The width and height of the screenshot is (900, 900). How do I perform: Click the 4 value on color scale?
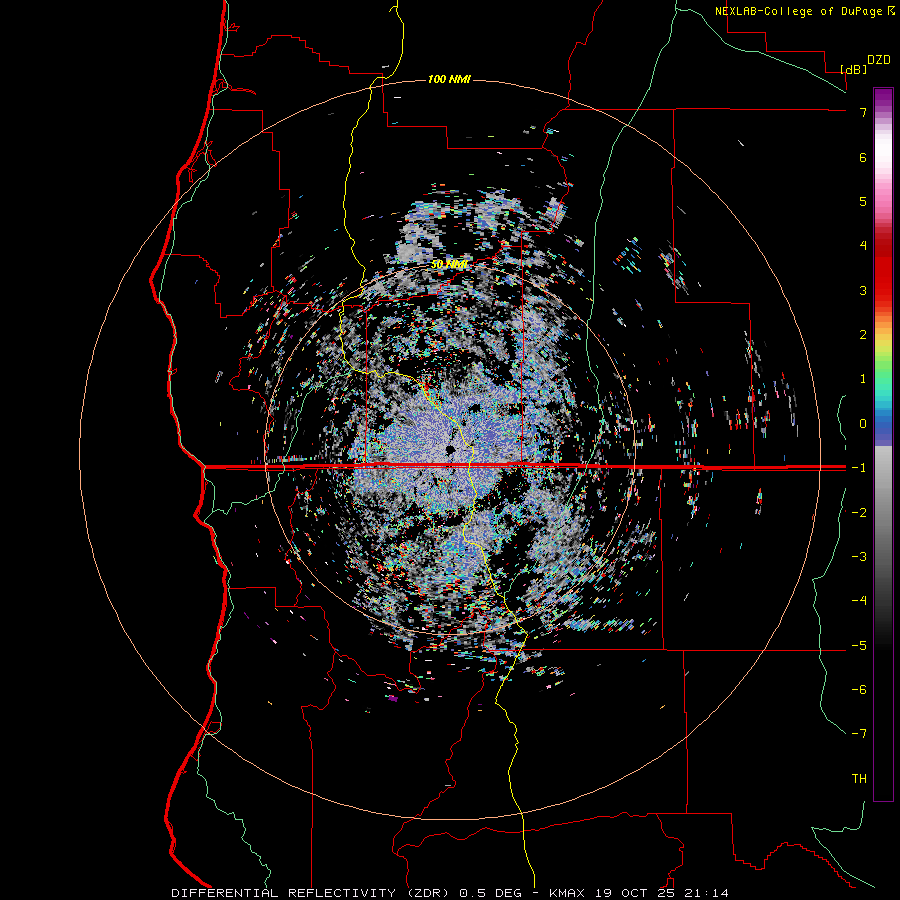coord(863,246)
